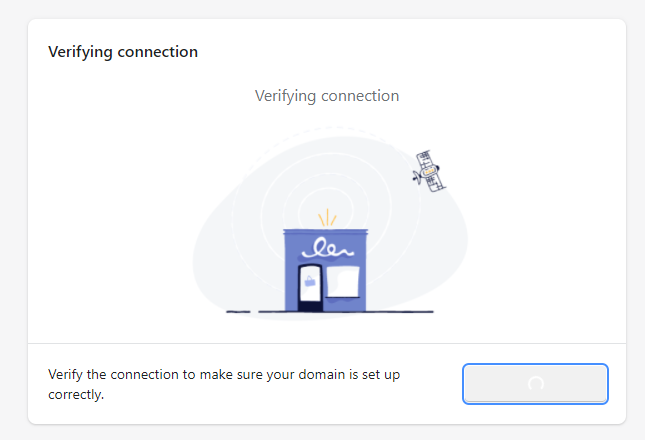Click the dark ground line under store
This screenshot has width=645, height=440.
coord(346,312)
